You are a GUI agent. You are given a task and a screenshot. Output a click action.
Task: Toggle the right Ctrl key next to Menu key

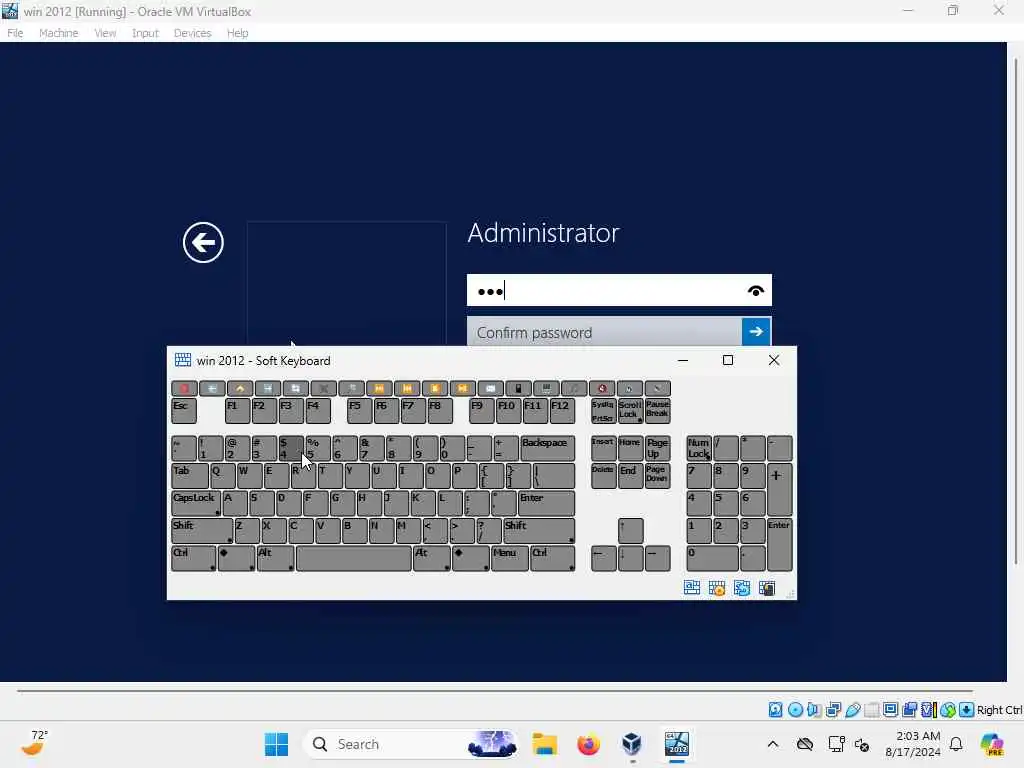click(552, 559)
